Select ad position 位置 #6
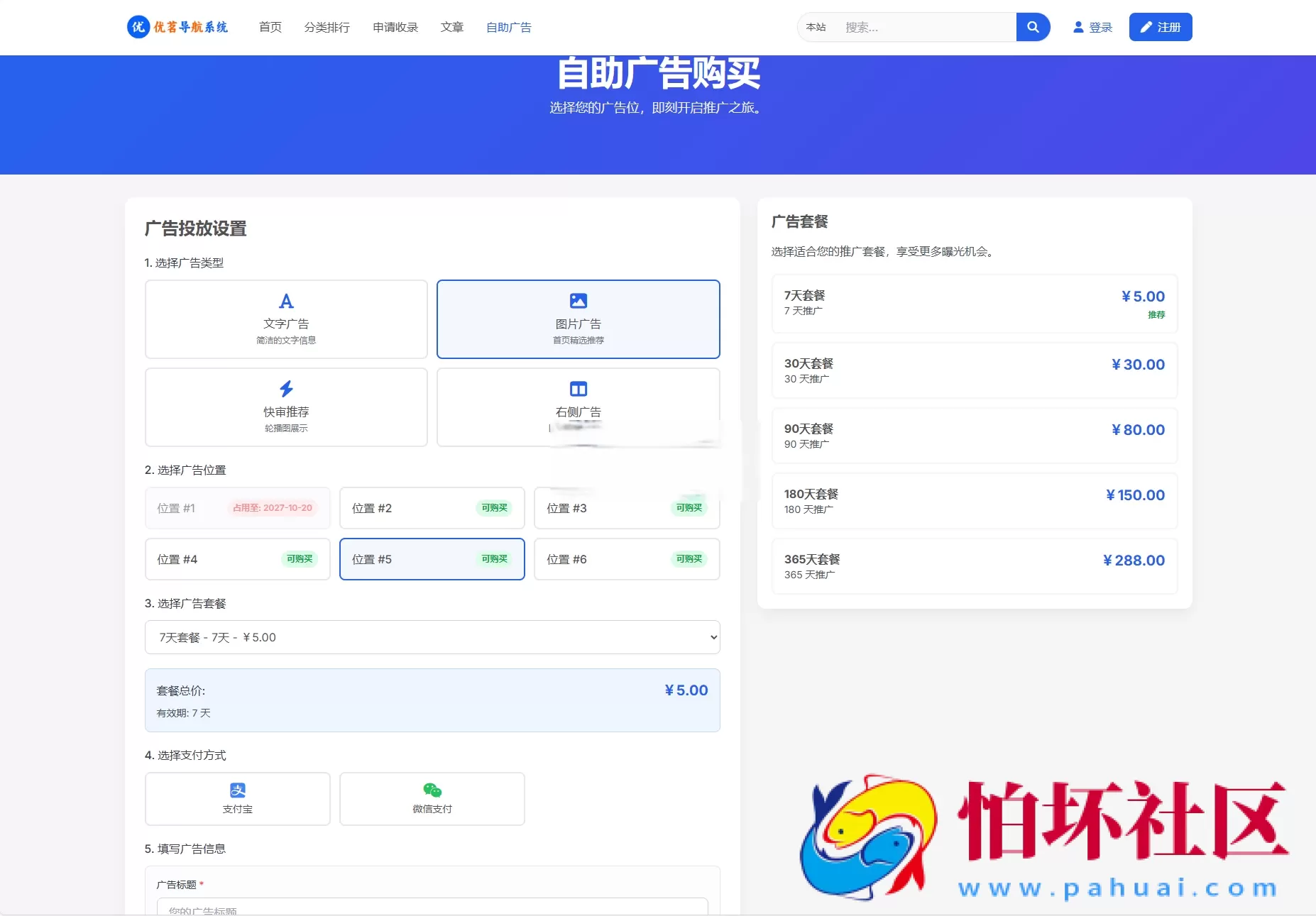The image size is (1316, 916). click(627, 559)
